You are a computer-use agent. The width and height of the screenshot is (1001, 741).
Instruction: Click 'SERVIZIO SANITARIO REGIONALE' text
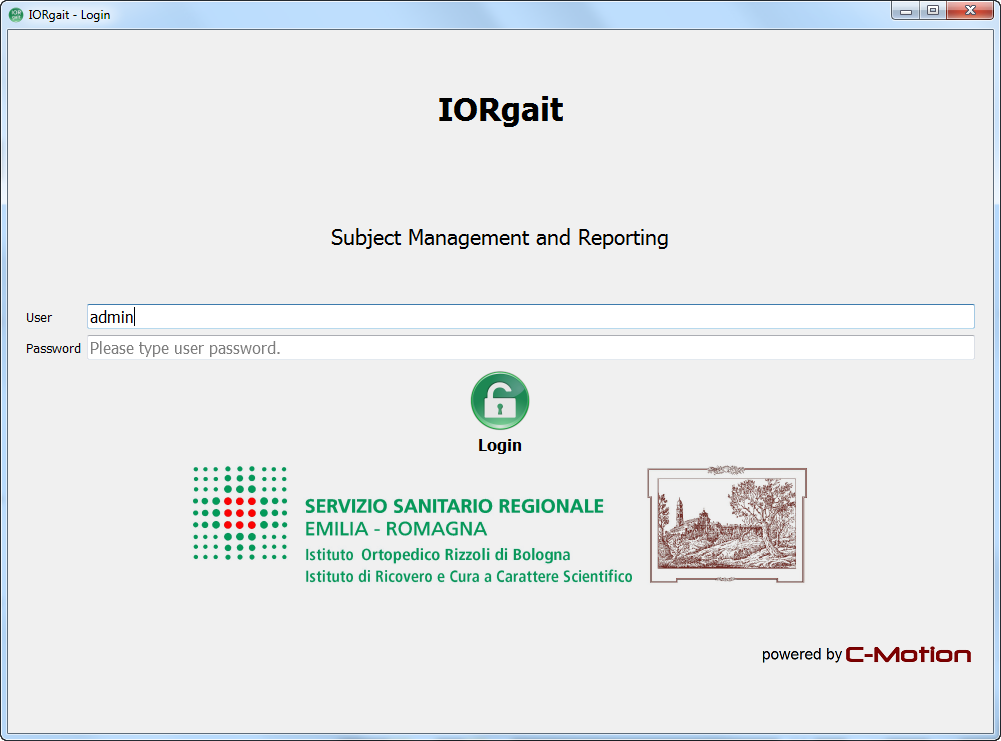pos(454,506)
